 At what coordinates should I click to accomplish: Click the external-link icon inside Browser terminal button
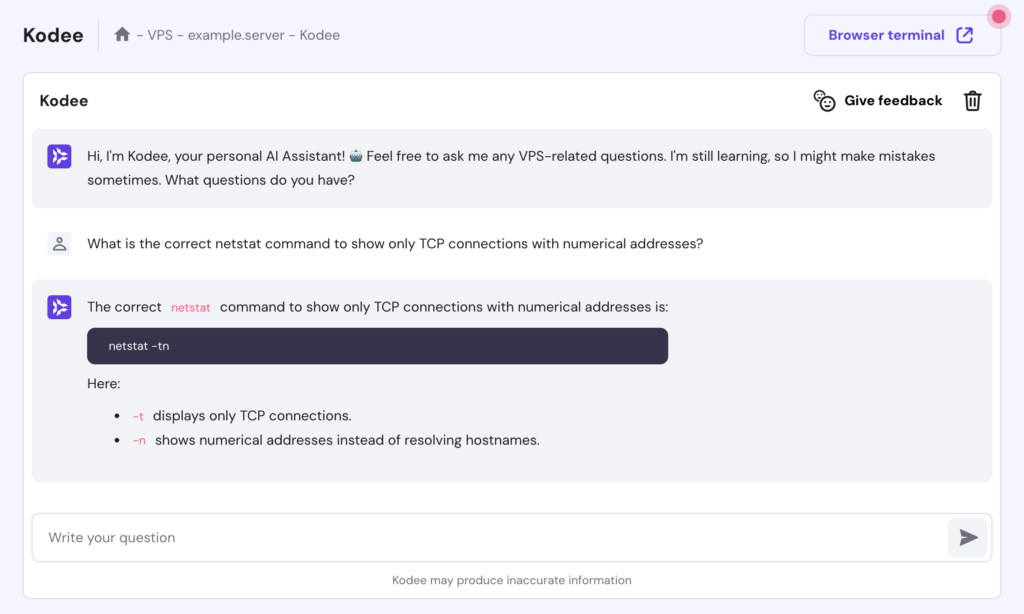(963, 34)
